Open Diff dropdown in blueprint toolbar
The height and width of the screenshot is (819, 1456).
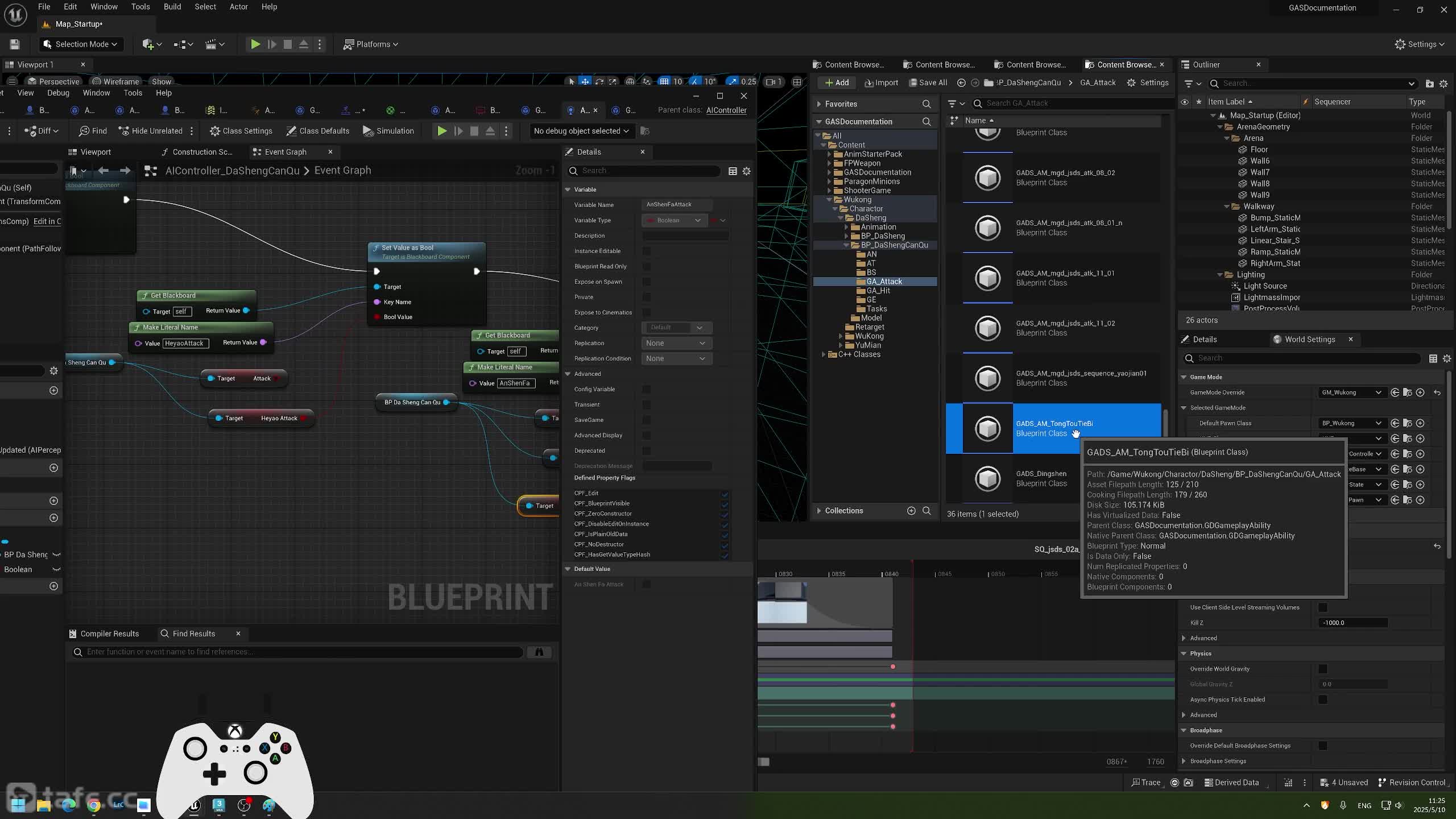(42, 131)
